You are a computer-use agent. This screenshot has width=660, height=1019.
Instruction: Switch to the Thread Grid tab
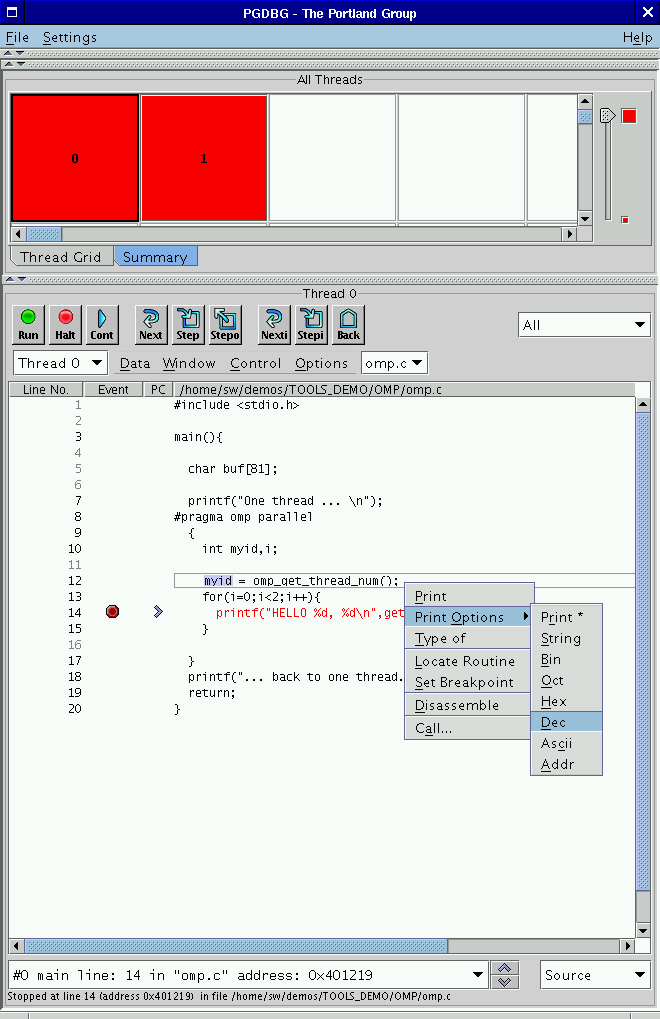[61, 257]
